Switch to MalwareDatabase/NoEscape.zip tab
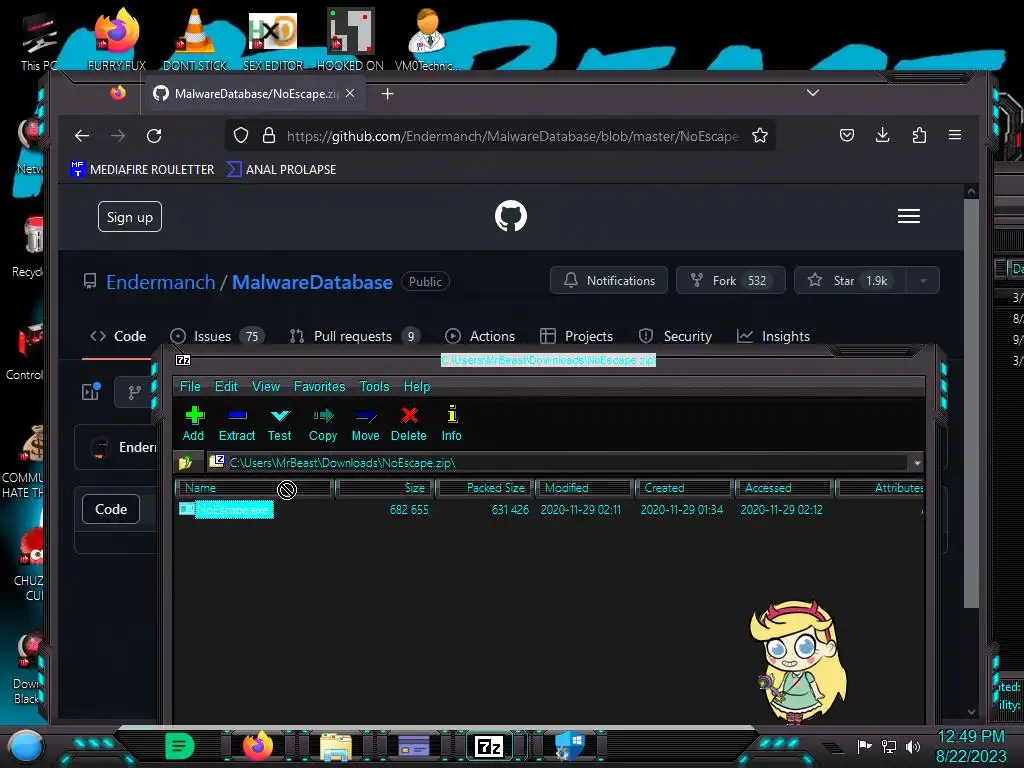Image resolution: width=1024 pixels, height=768 pixels. [253, 93]
